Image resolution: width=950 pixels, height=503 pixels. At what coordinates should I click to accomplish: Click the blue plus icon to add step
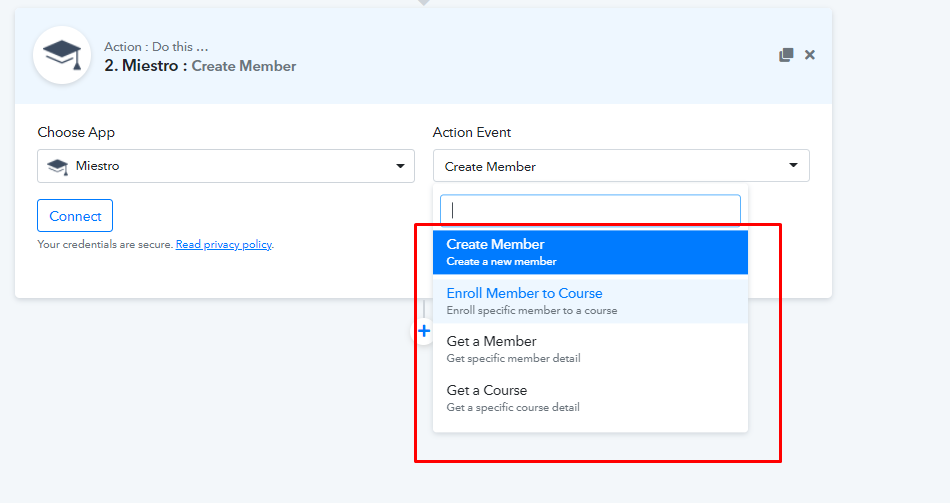pyautogui.click(x=424, y=331)
